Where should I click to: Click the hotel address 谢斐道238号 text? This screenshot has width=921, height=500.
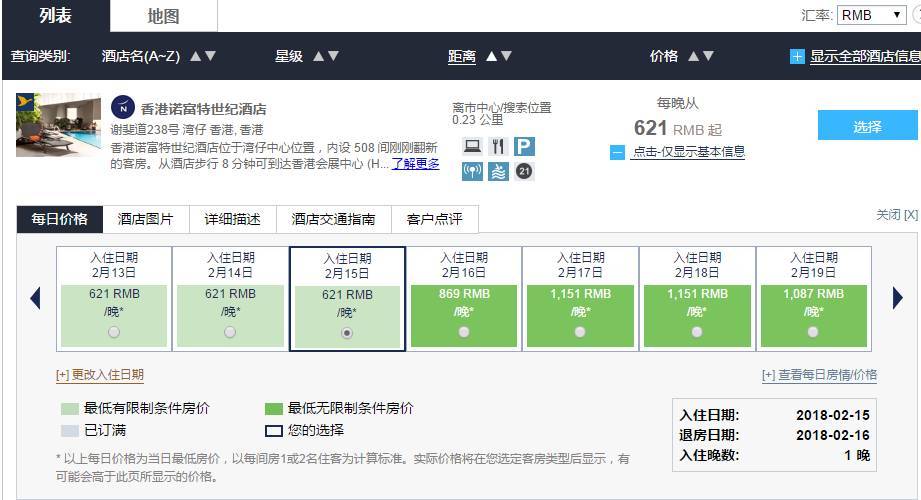tap(187, 130)
